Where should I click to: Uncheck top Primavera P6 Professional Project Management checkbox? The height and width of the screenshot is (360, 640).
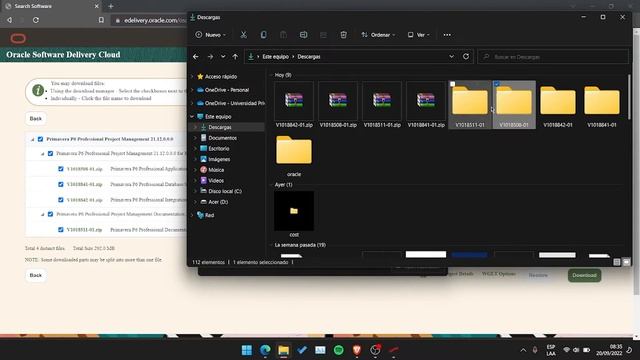[40, 139]
